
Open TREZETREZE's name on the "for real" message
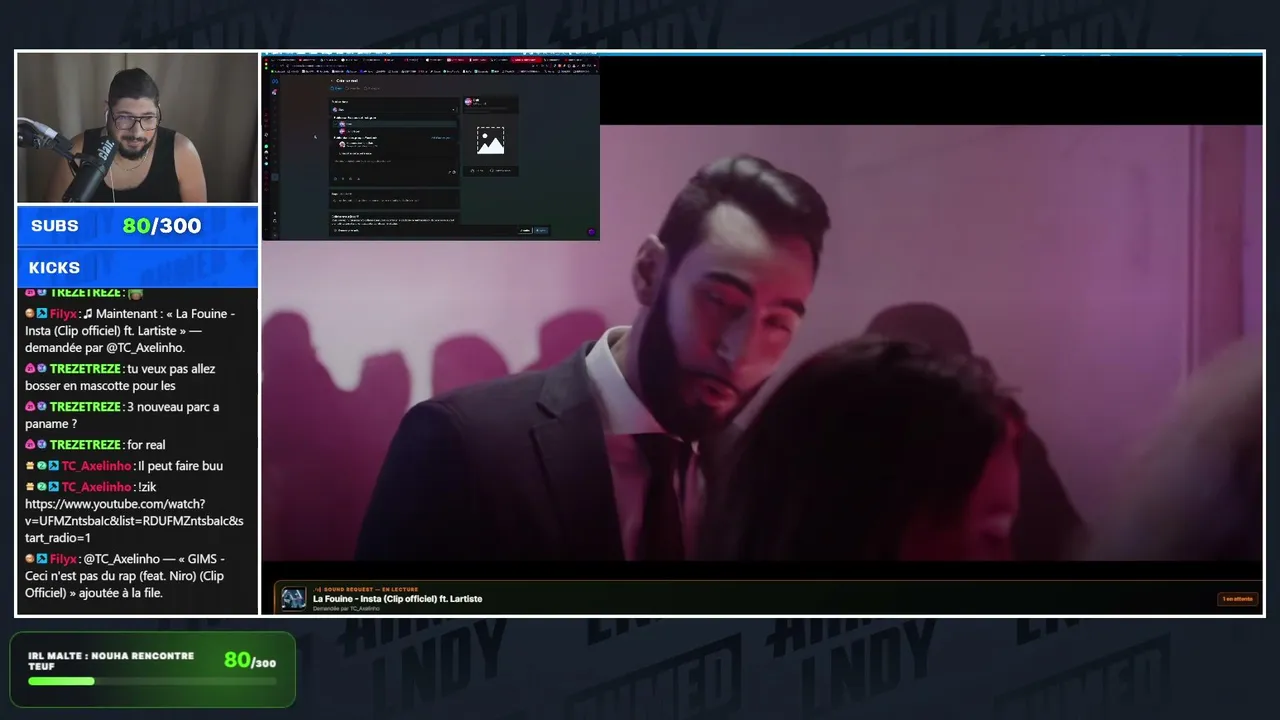tap(85, 445)
